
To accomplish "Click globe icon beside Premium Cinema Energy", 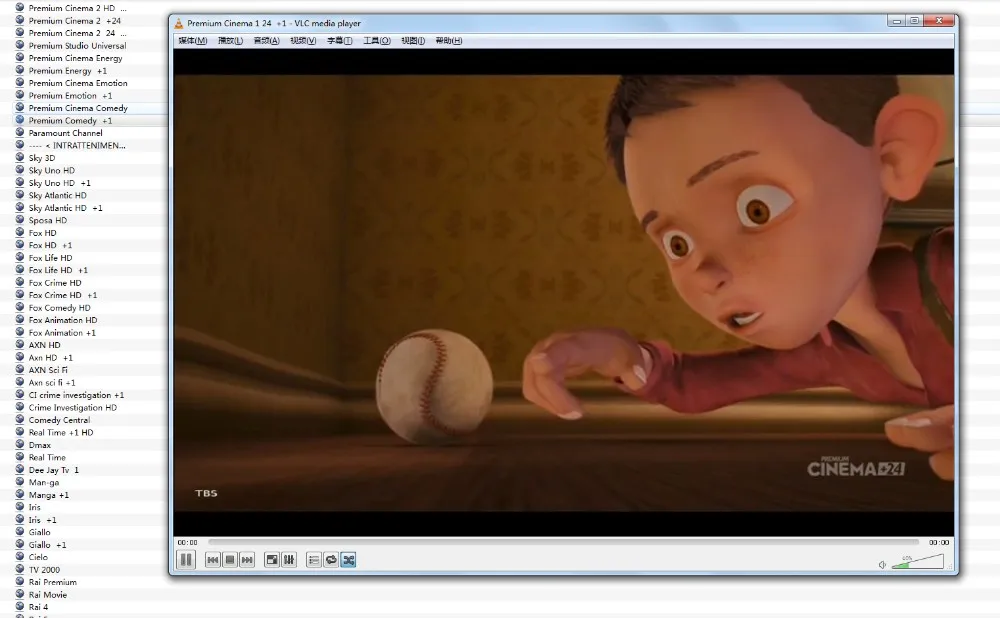I will (20, 57).
